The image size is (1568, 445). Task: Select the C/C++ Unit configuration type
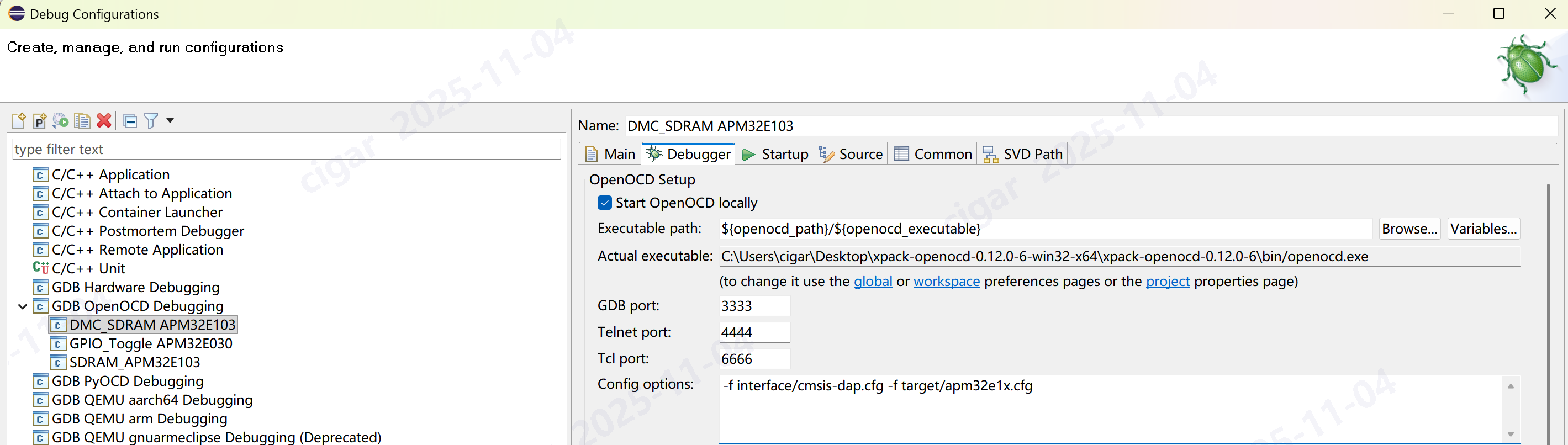coord(88,268)
